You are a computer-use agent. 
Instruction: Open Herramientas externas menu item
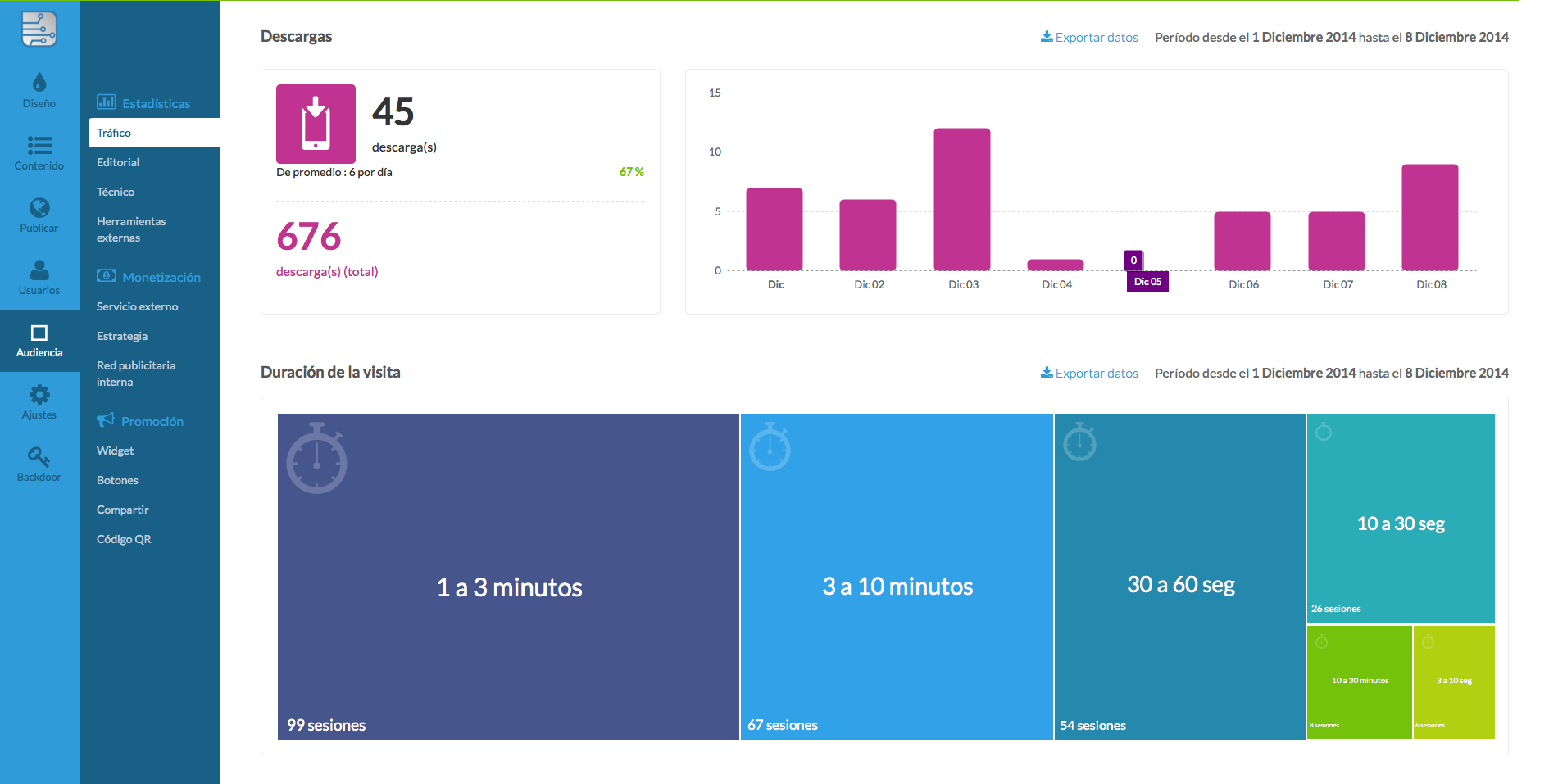click(131, 229)
